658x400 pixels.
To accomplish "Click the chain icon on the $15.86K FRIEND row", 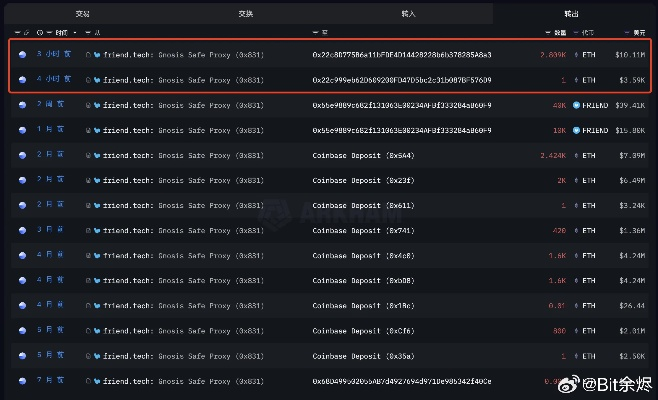I will 22,130.
